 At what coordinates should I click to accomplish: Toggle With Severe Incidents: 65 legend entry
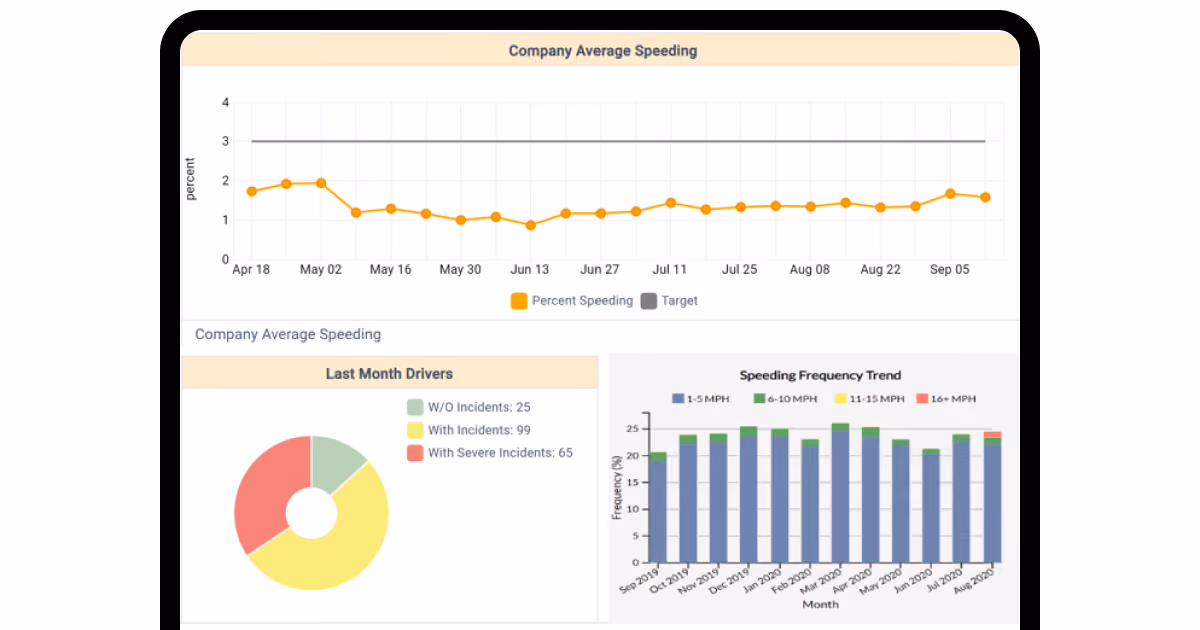click(415, 453)
